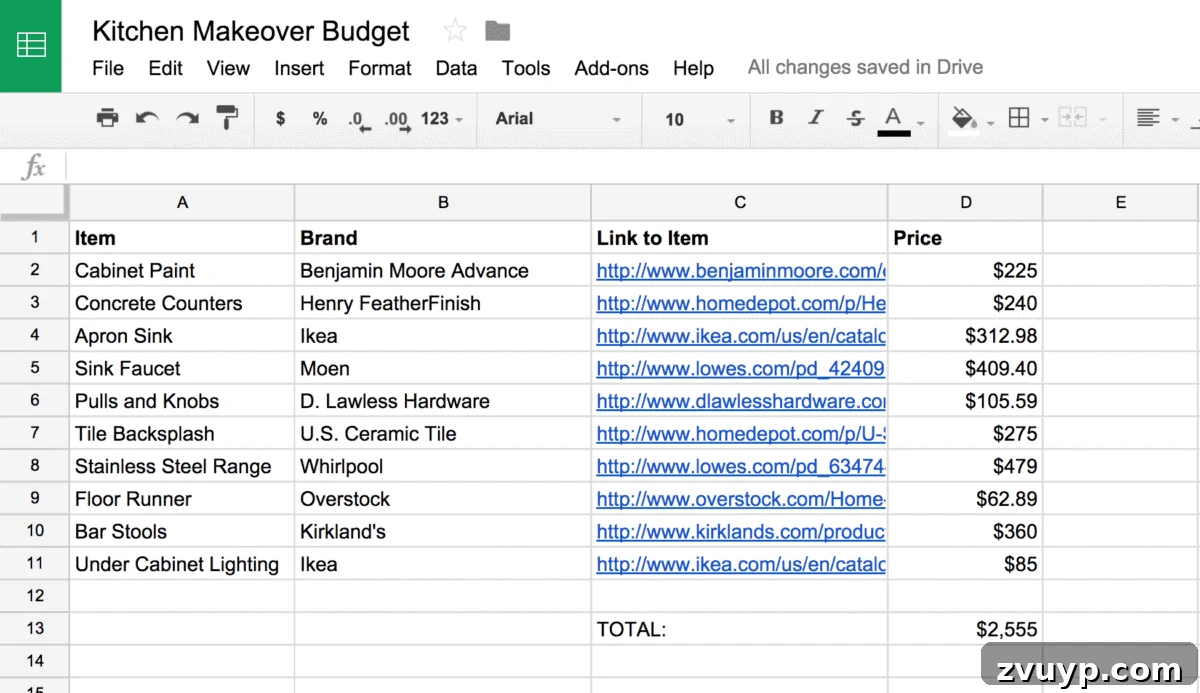Select the 'Cabinet Paint' cell
The image size is (1200, 693).
tap(182, 270)
